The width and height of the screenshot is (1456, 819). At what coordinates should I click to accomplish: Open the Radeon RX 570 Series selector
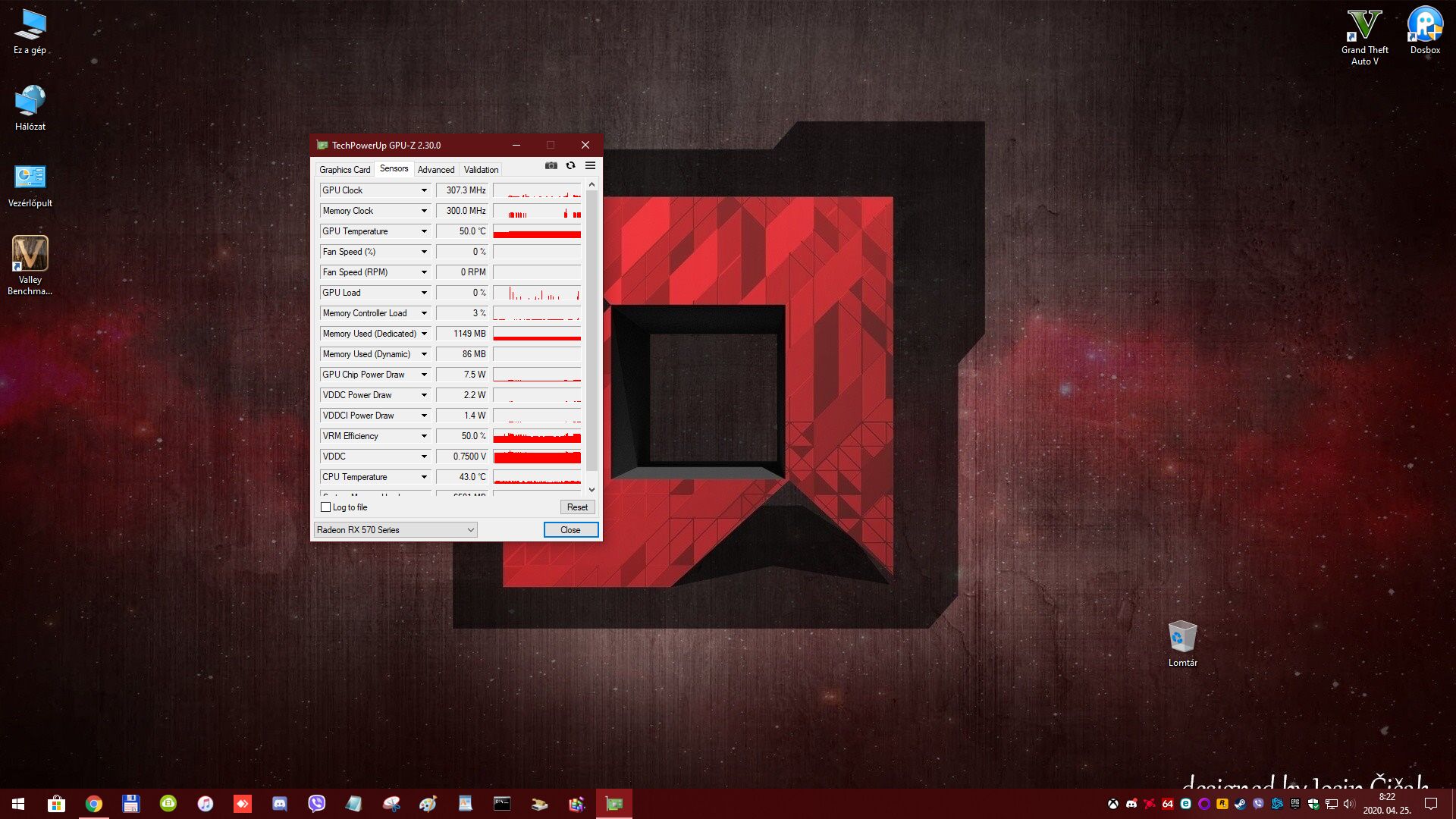click(395, 530)
